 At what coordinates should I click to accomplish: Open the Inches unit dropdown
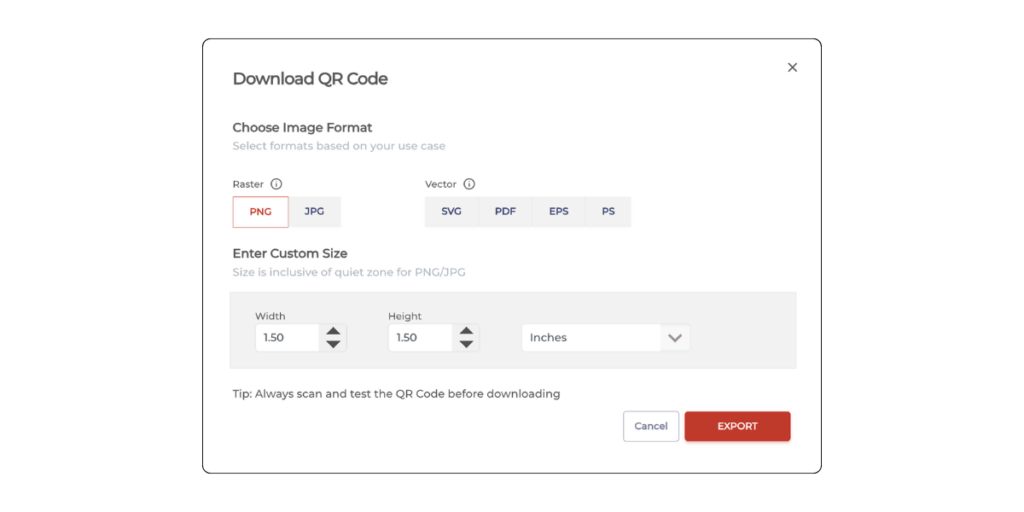point(605,338)
